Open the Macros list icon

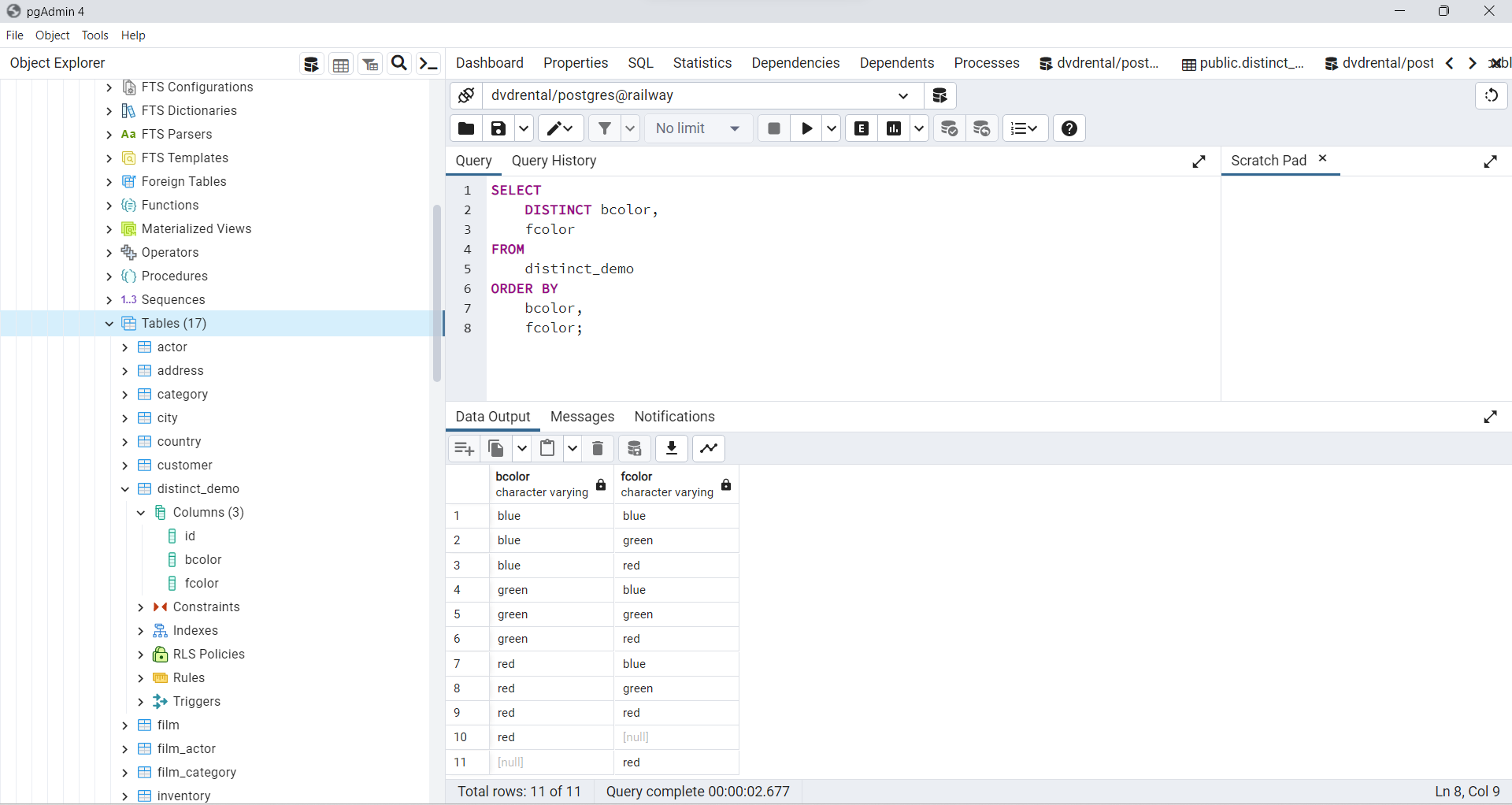point(1025,128)
